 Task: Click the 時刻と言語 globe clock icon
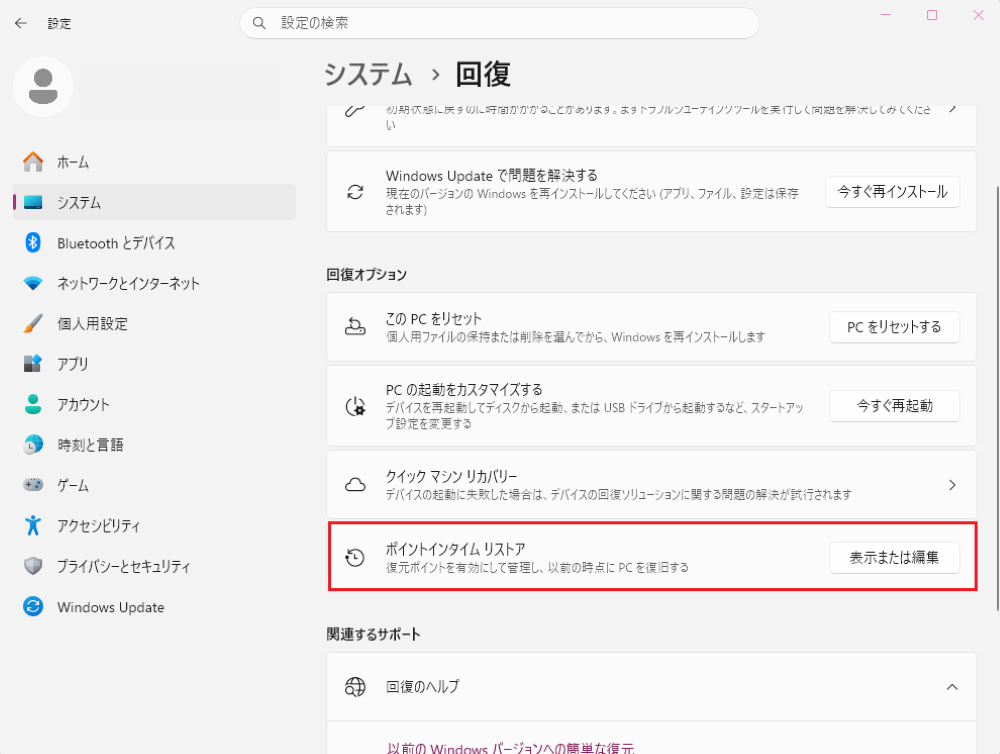[33, 445]
